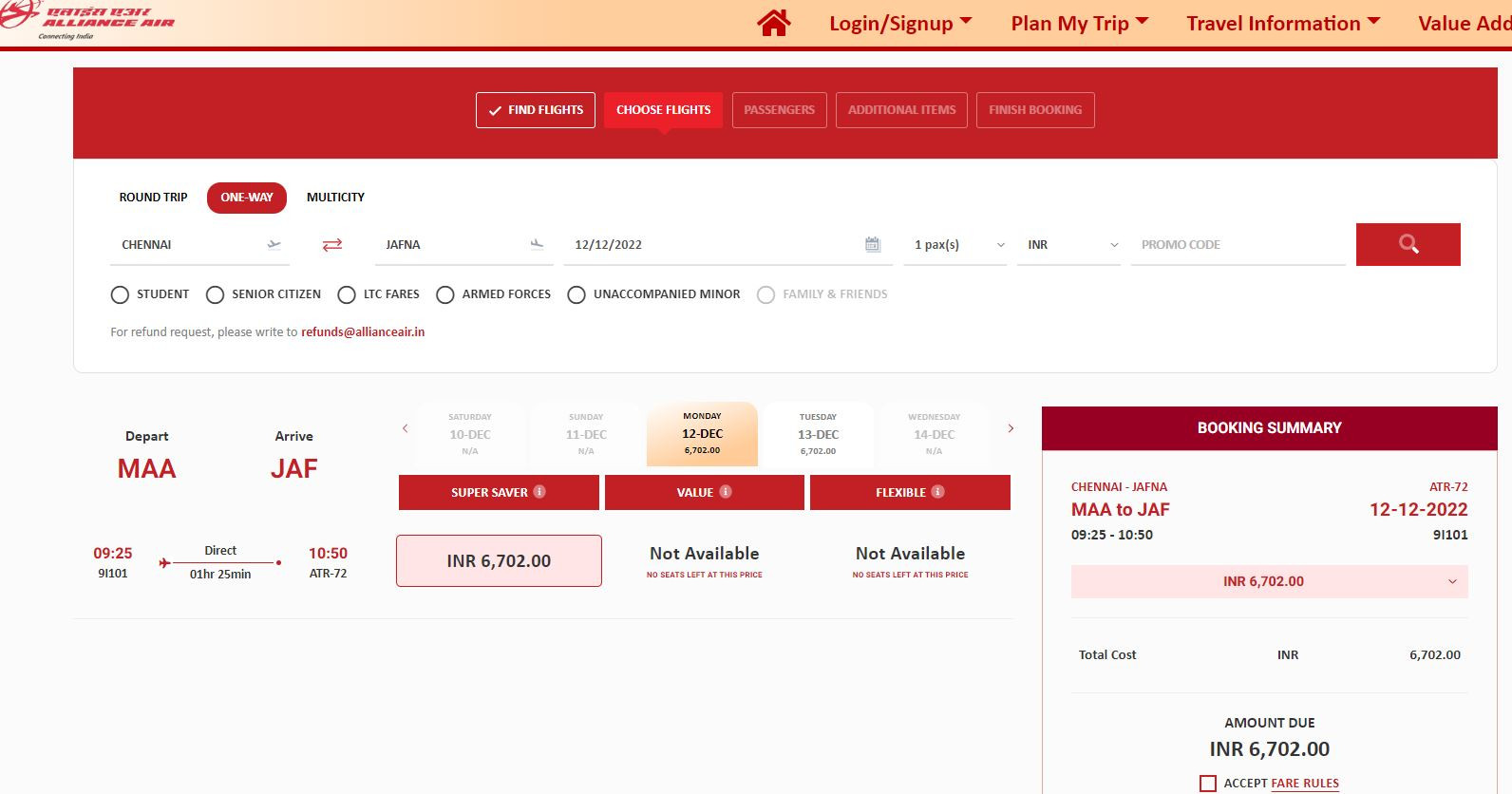Click the CHENNAI origin field
Viewport: 1512px width, 794px height.
tap(199, 245)
